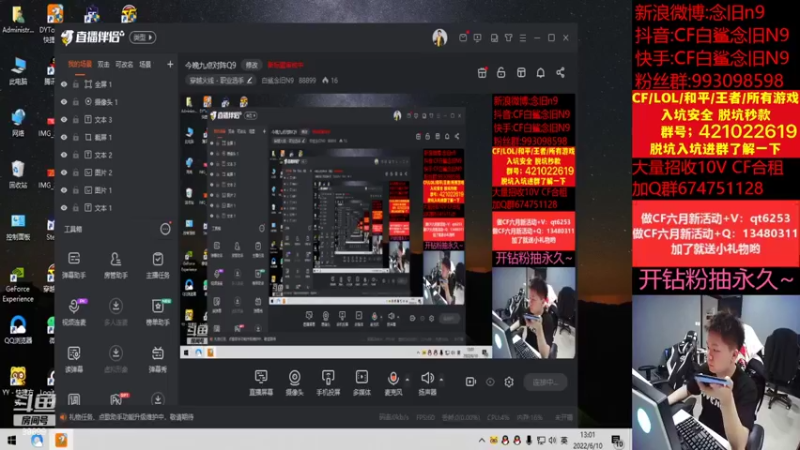
Task: Open the 弹幕秀 danmaku show tool
Action: (x=158, y=359)
